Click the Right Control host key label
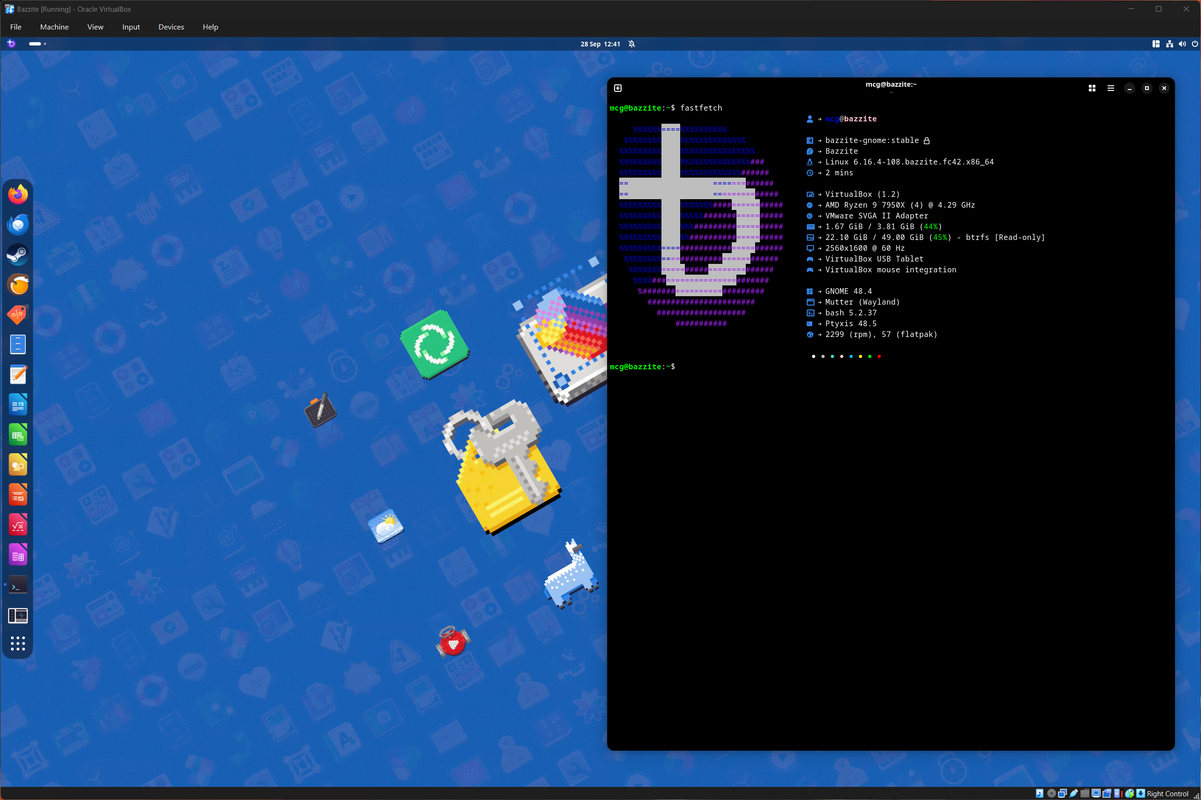Viewport: 1201px width, 800px height. pos(1168,793)
